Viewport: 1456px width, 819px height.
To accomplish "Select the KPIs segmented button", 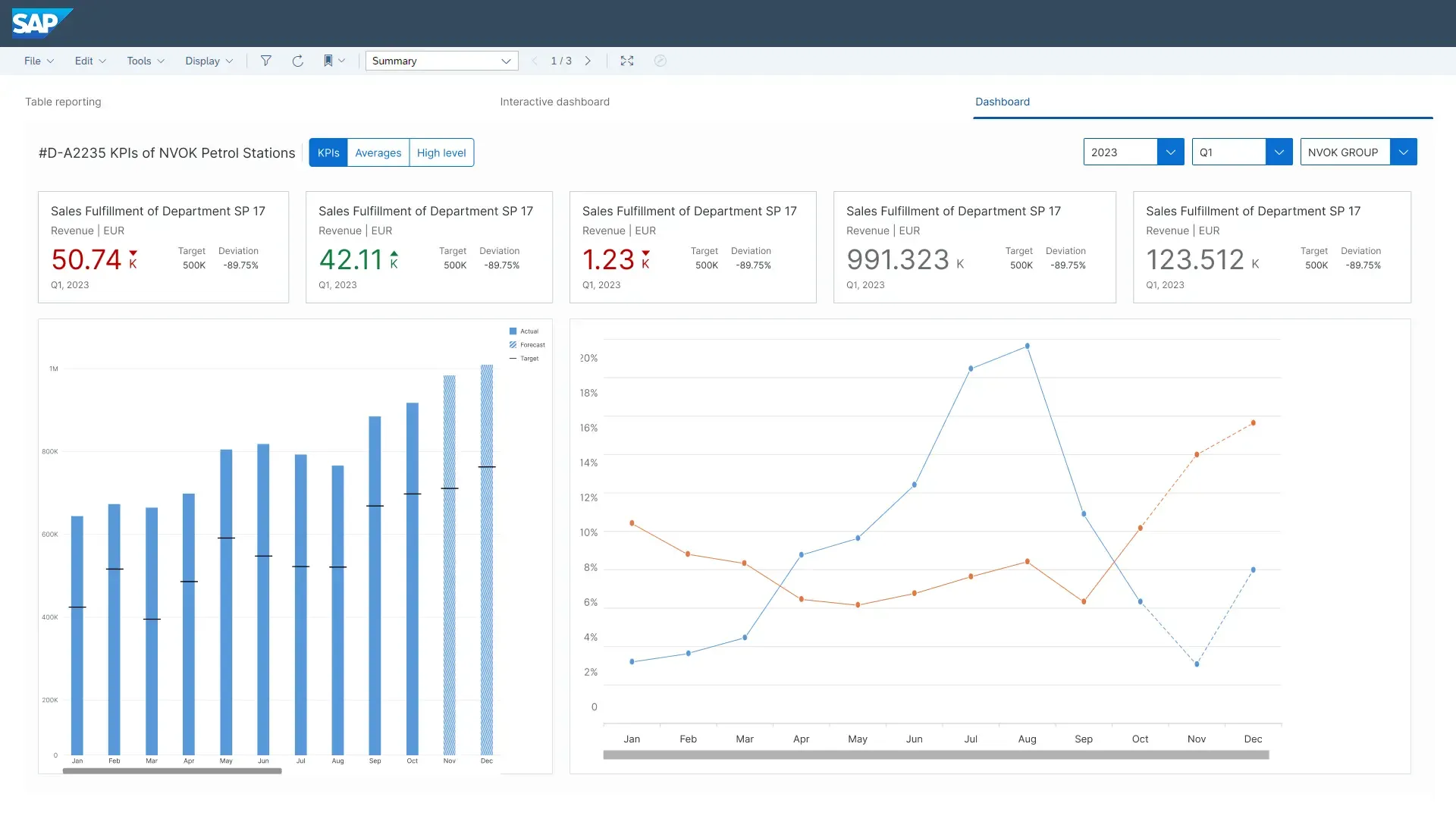I will (x=328, y=152).
